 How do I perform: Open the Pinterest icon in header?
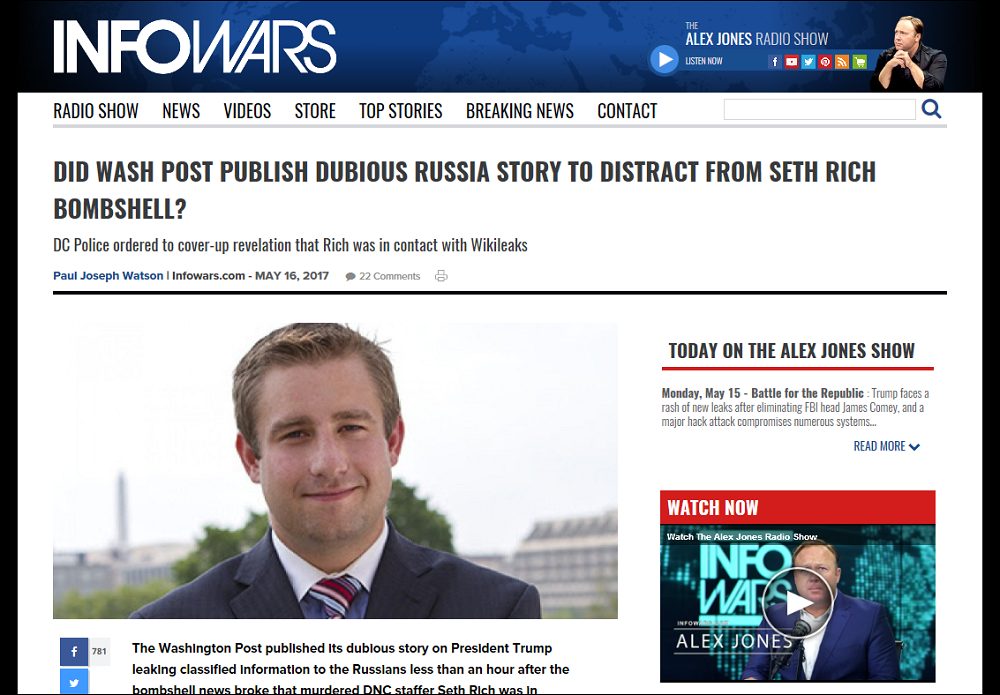tap(825, 62)
